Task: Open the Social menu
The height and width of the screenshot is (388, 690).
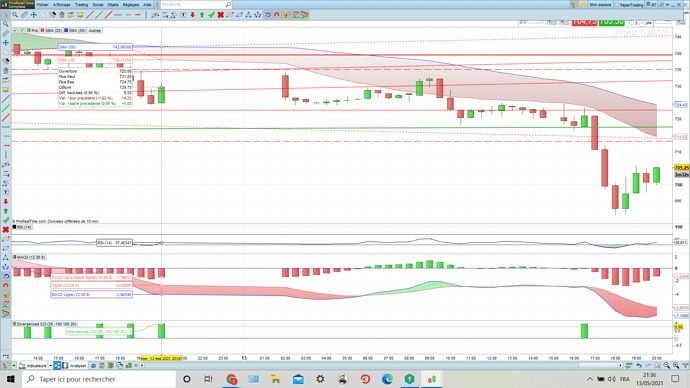Action: click(x=98, y=4)
